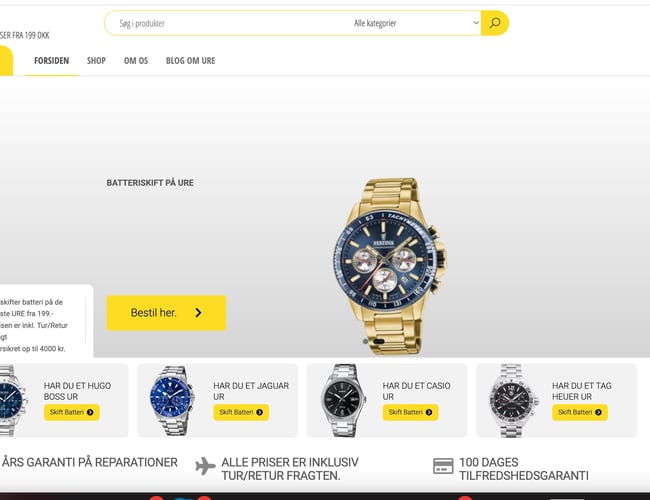Image resolution: width=650 pixels, height=500 pixels.
Task: Click the credit card guarantee icon
Action: tap(443, 466)
